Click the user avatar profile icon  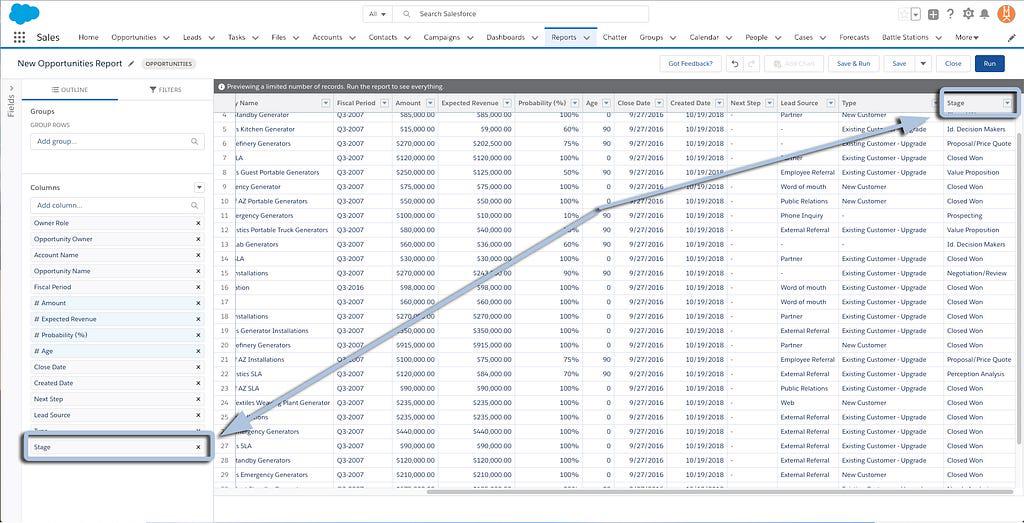1007,14
